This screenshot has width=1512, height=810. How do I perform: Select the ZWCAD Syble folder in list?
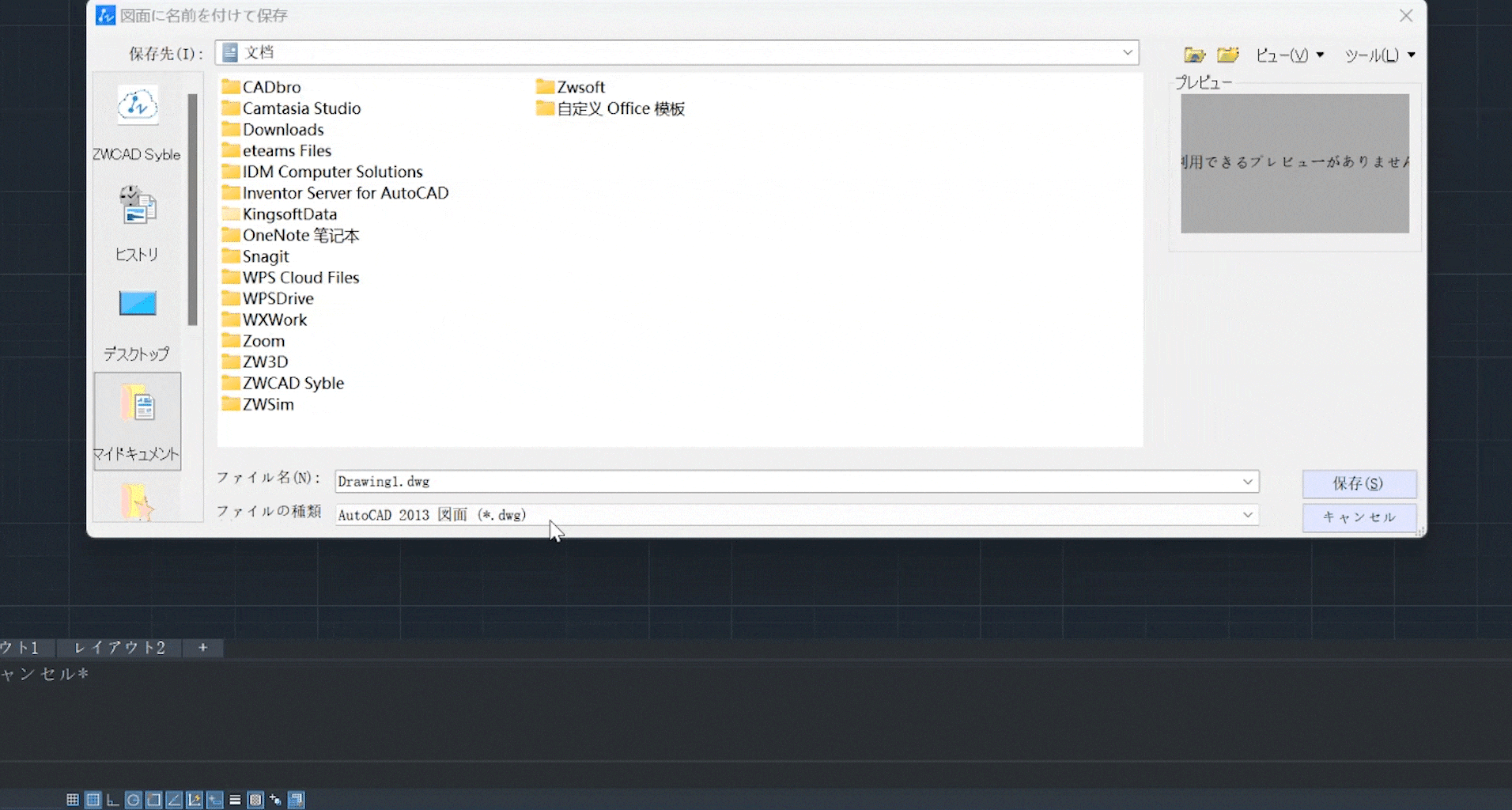click(x=283, y=383)
